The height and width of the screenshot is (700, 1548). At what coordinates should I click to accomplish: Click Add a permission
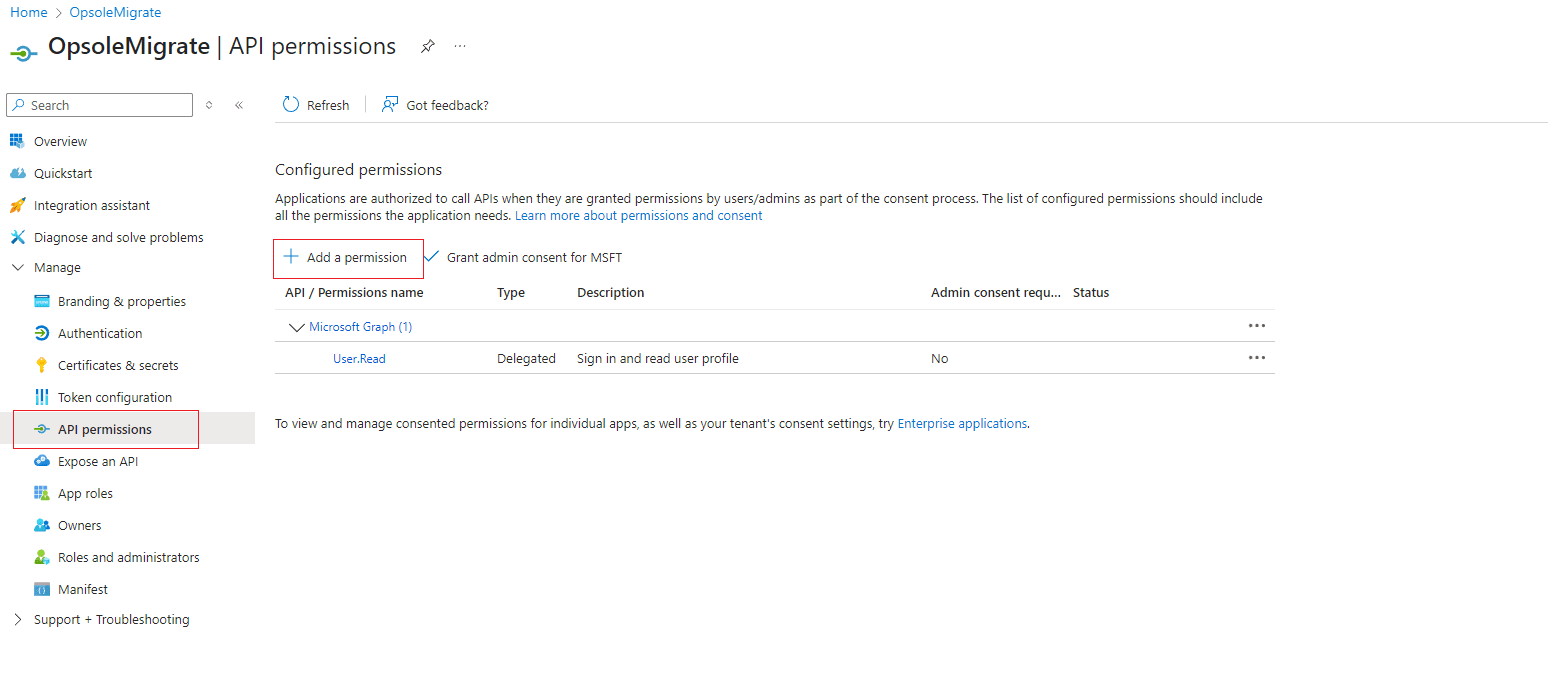(x=348, y=258)
